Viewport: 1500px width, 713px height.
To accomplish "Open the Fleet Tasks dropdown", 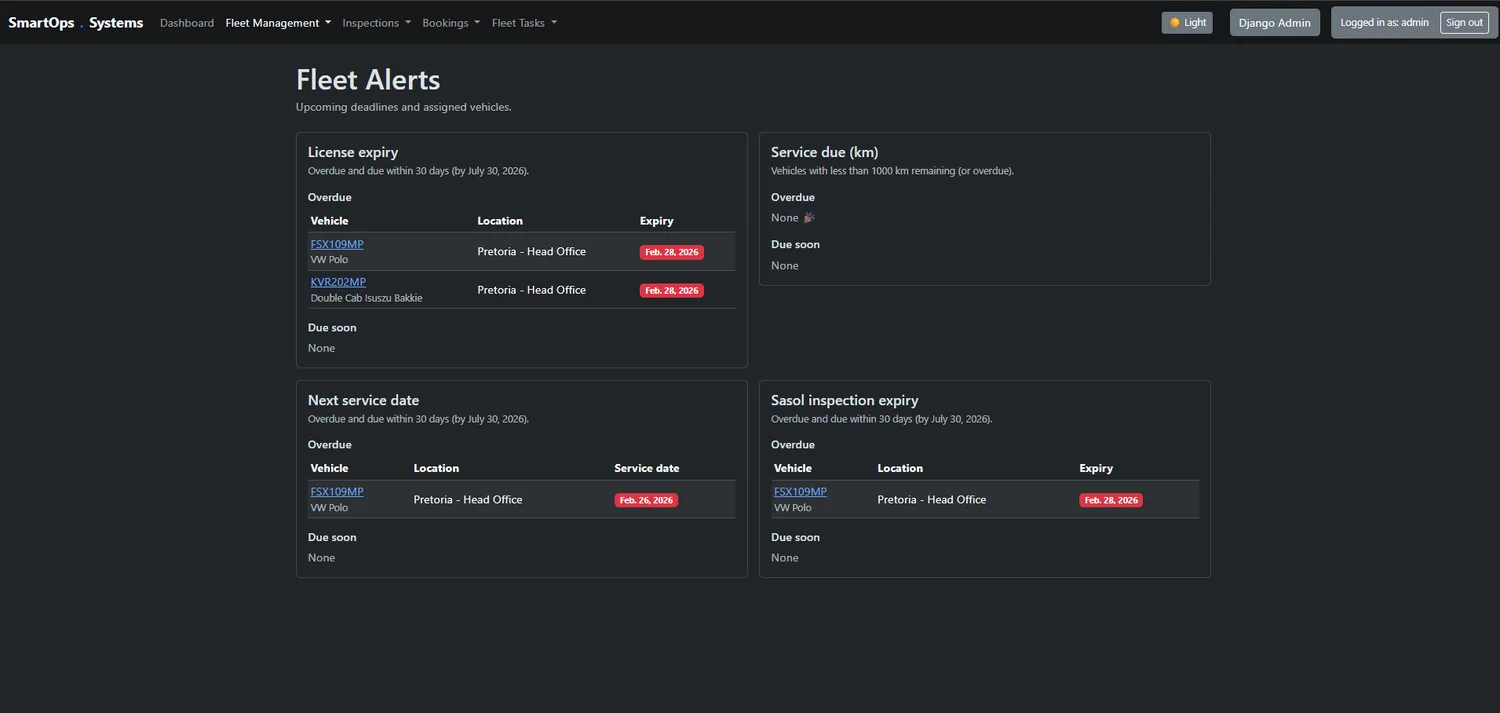I will pyautogui.click(x=524, y=23).
